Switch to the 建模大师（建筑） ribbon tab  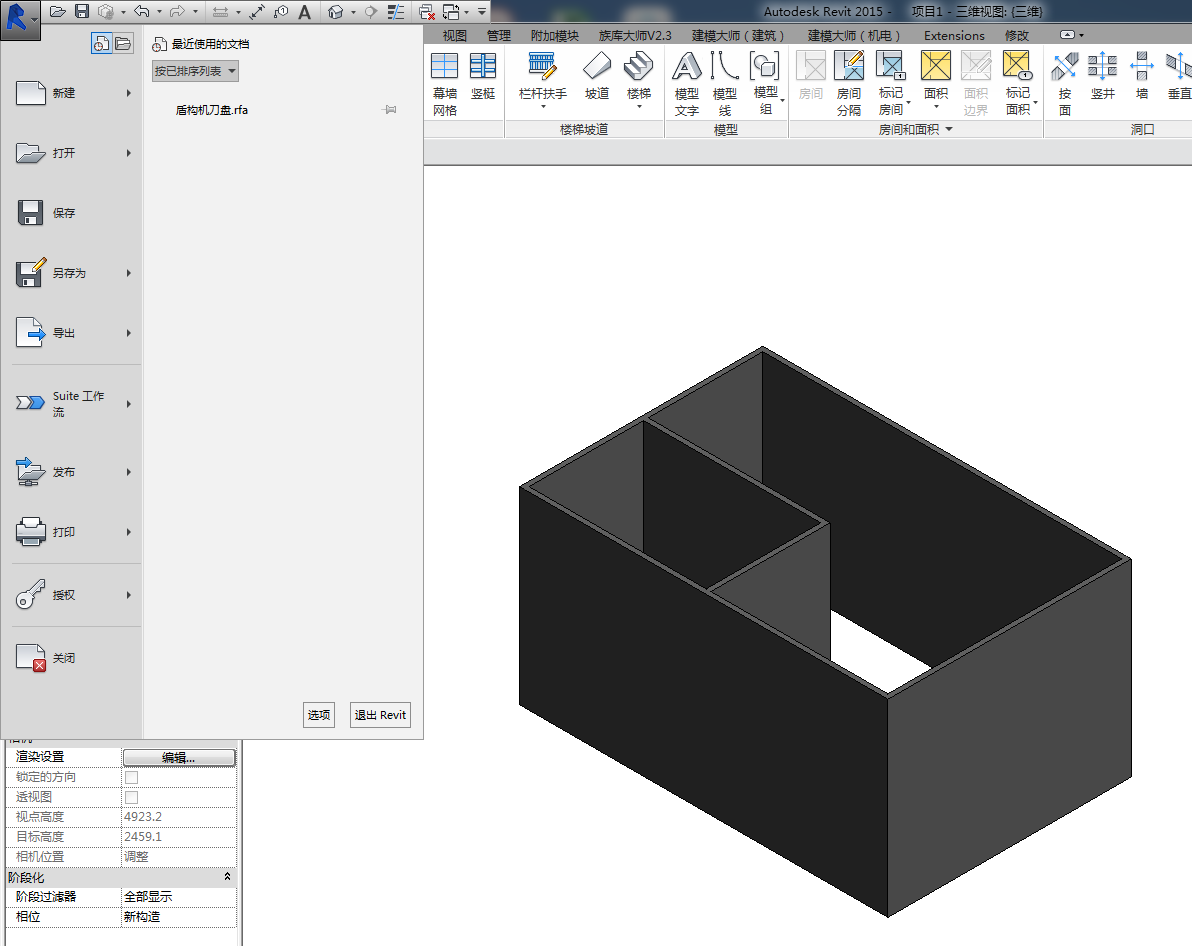(x=737, y=35)
